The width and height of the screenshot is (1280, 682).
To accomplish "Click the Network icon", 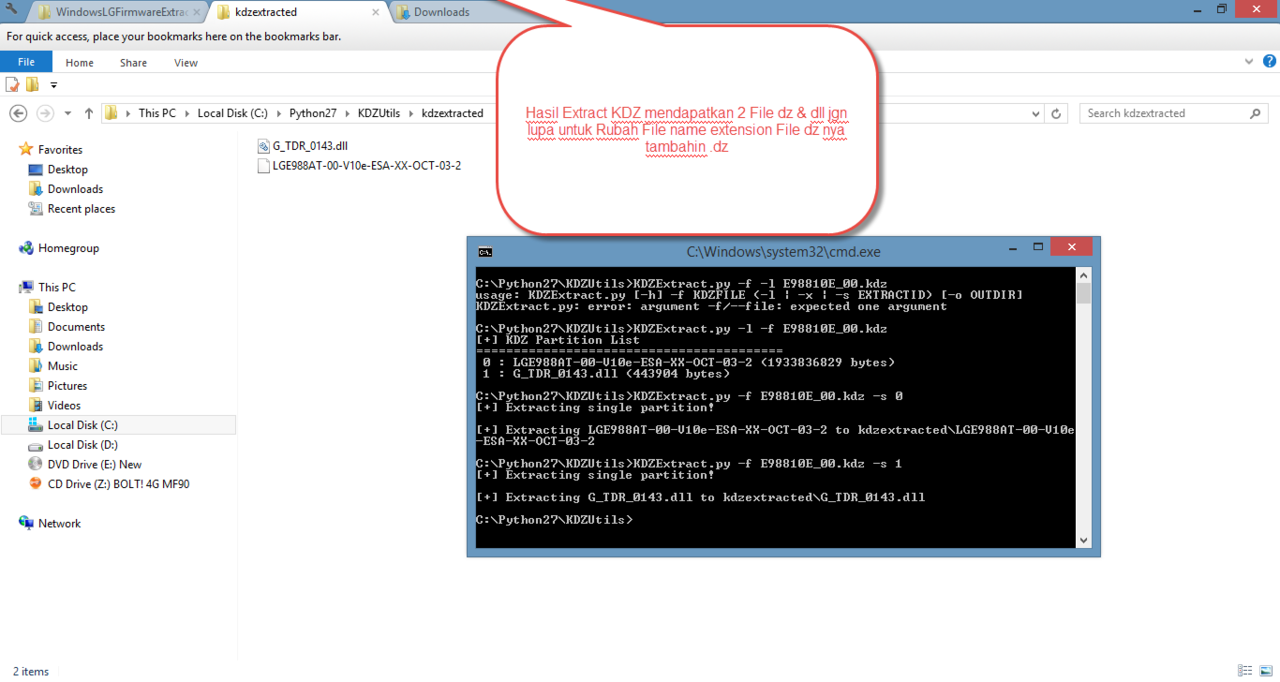I will 26,523.
